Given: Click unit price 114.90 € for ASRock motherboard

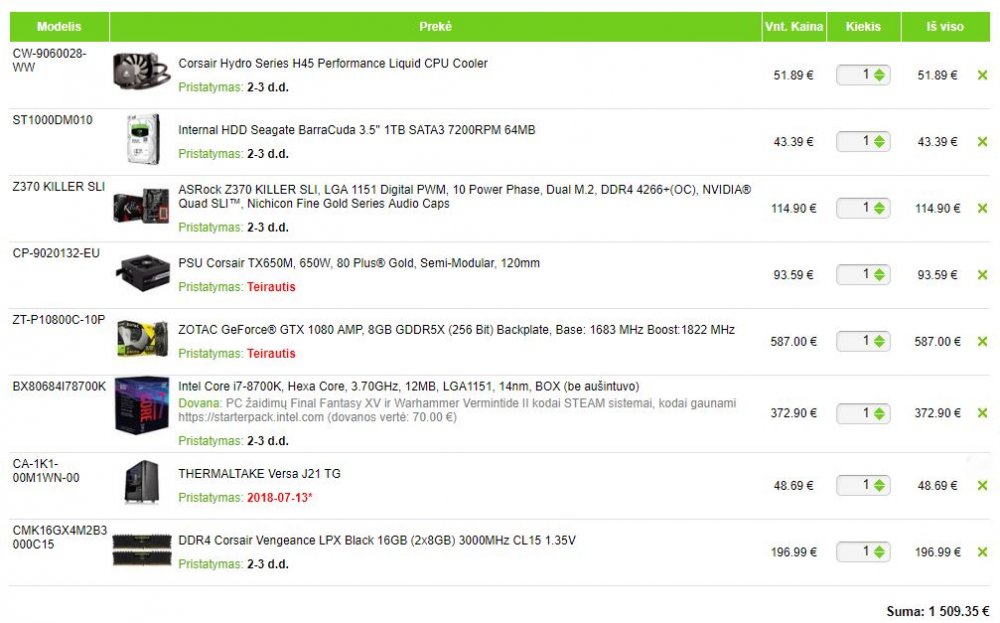Looking at the screenshot, I should pyautogui.click(x=793, y=209).
